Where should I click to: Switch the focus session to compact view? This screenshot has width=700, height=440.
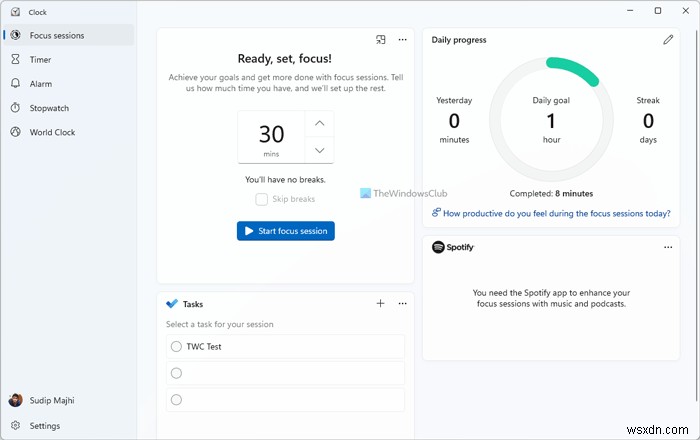coord(381,40)
